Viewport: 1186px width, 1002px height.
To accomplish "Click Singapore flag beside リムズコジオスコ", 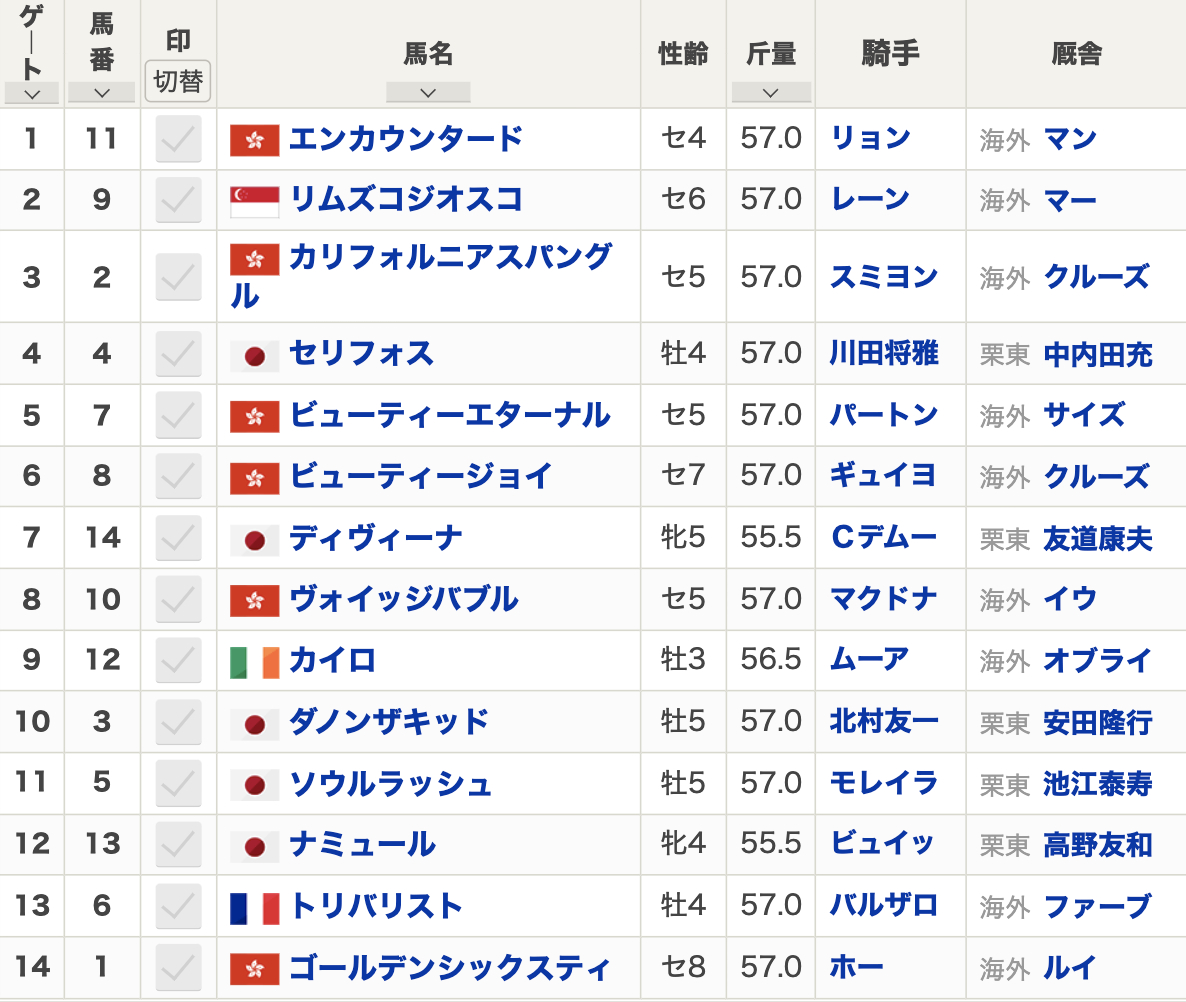I will (x=254, y=201).
